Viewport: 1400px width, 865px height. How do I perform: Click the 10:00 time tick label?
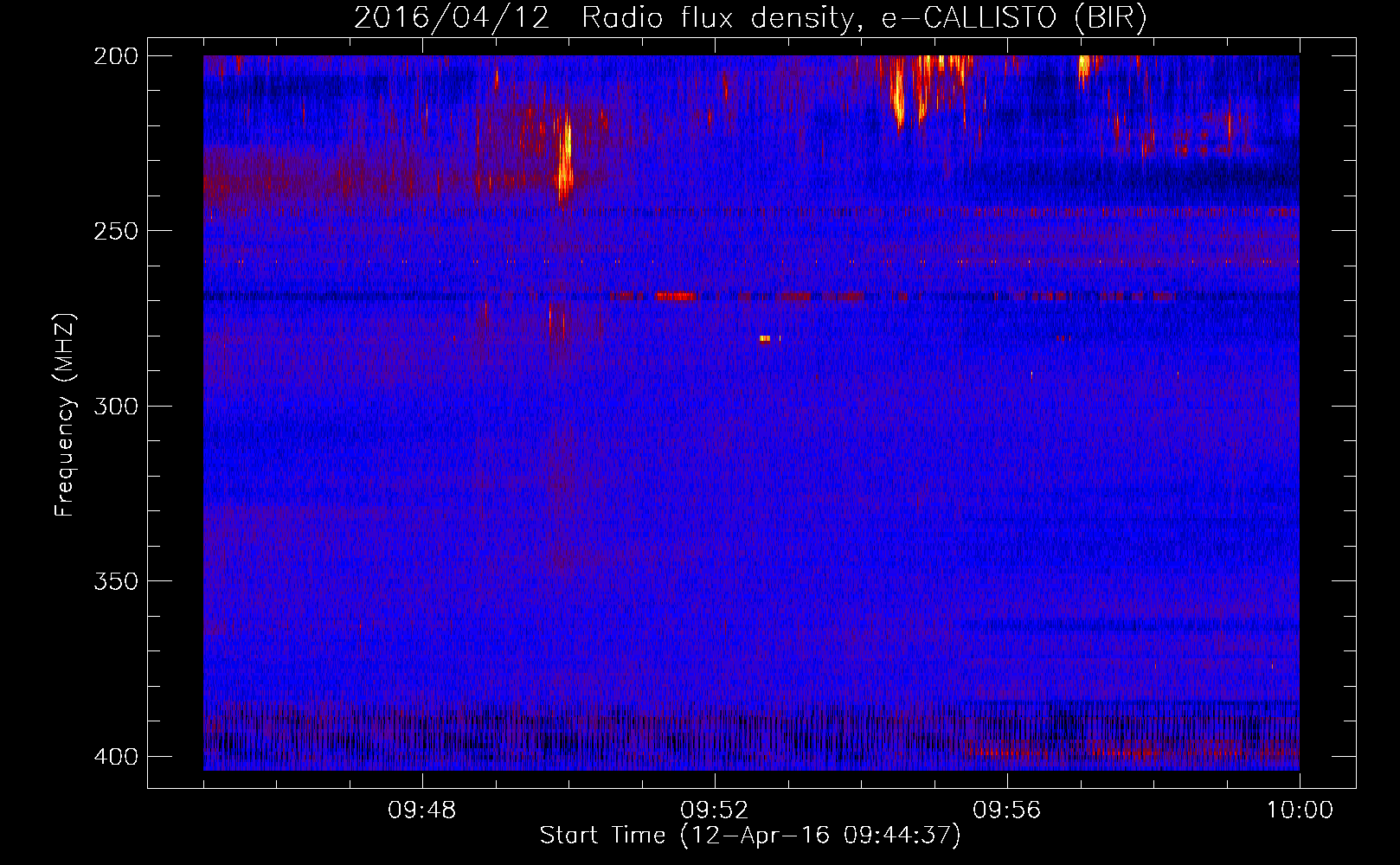tap(1300, 811)
